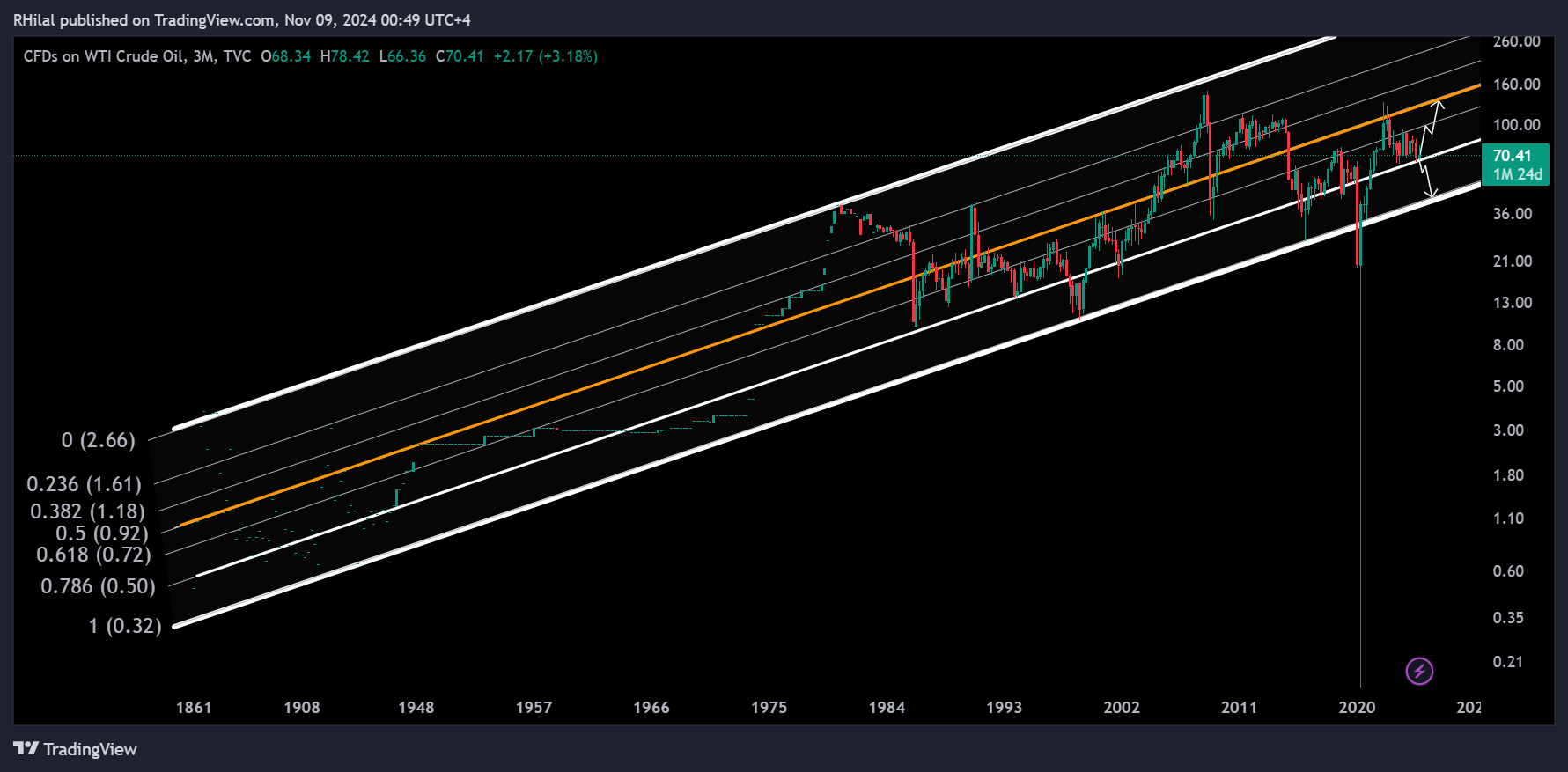The width and height of the screenshot is (1568, 772).
Task: Click the 'RHilal published on TradingView.com' header text
Action: pos(144,20)
